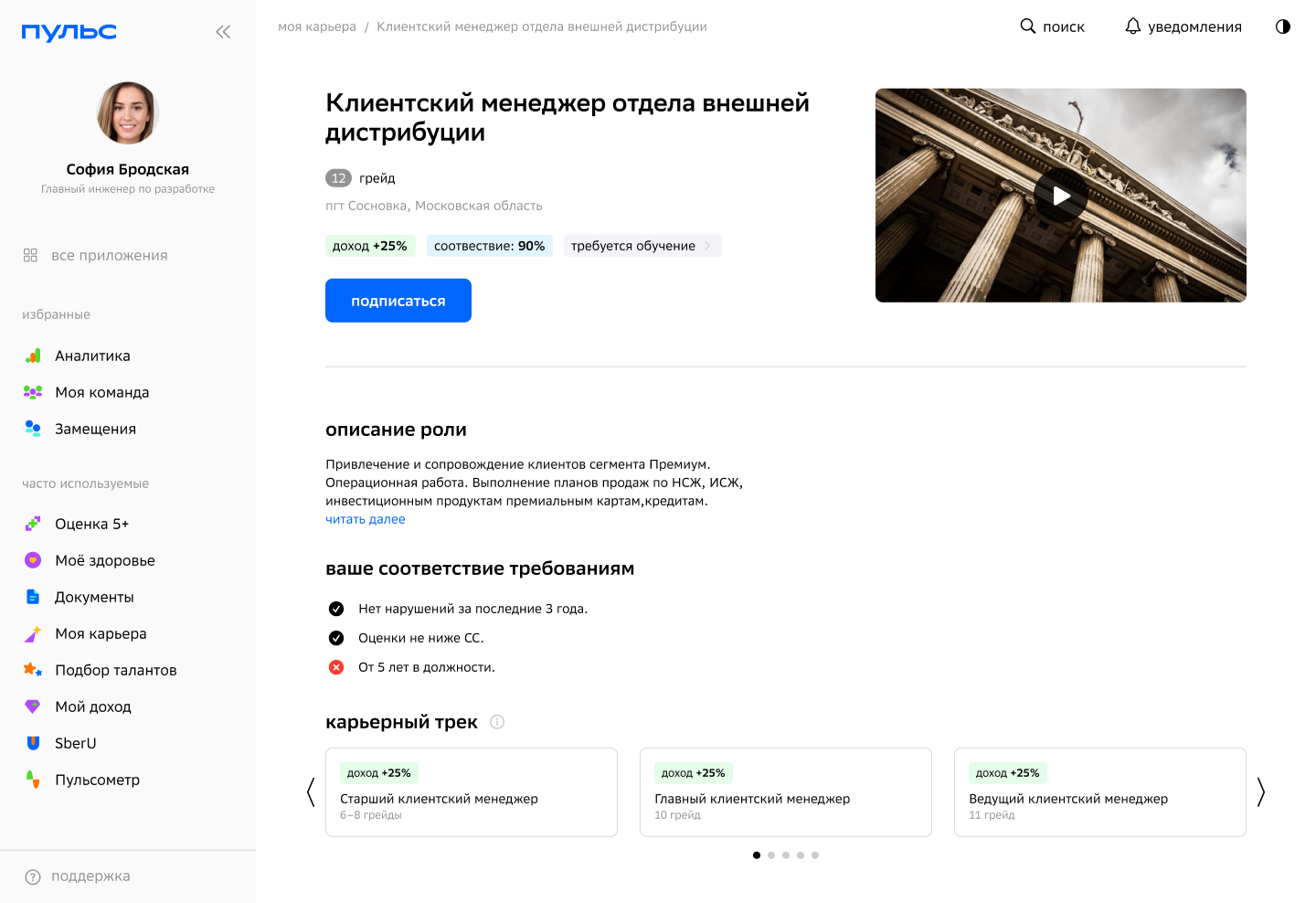Click check mark beside Оценки не ниже СС
Viewport: 1316px width, 903px height.
(336, 638)
